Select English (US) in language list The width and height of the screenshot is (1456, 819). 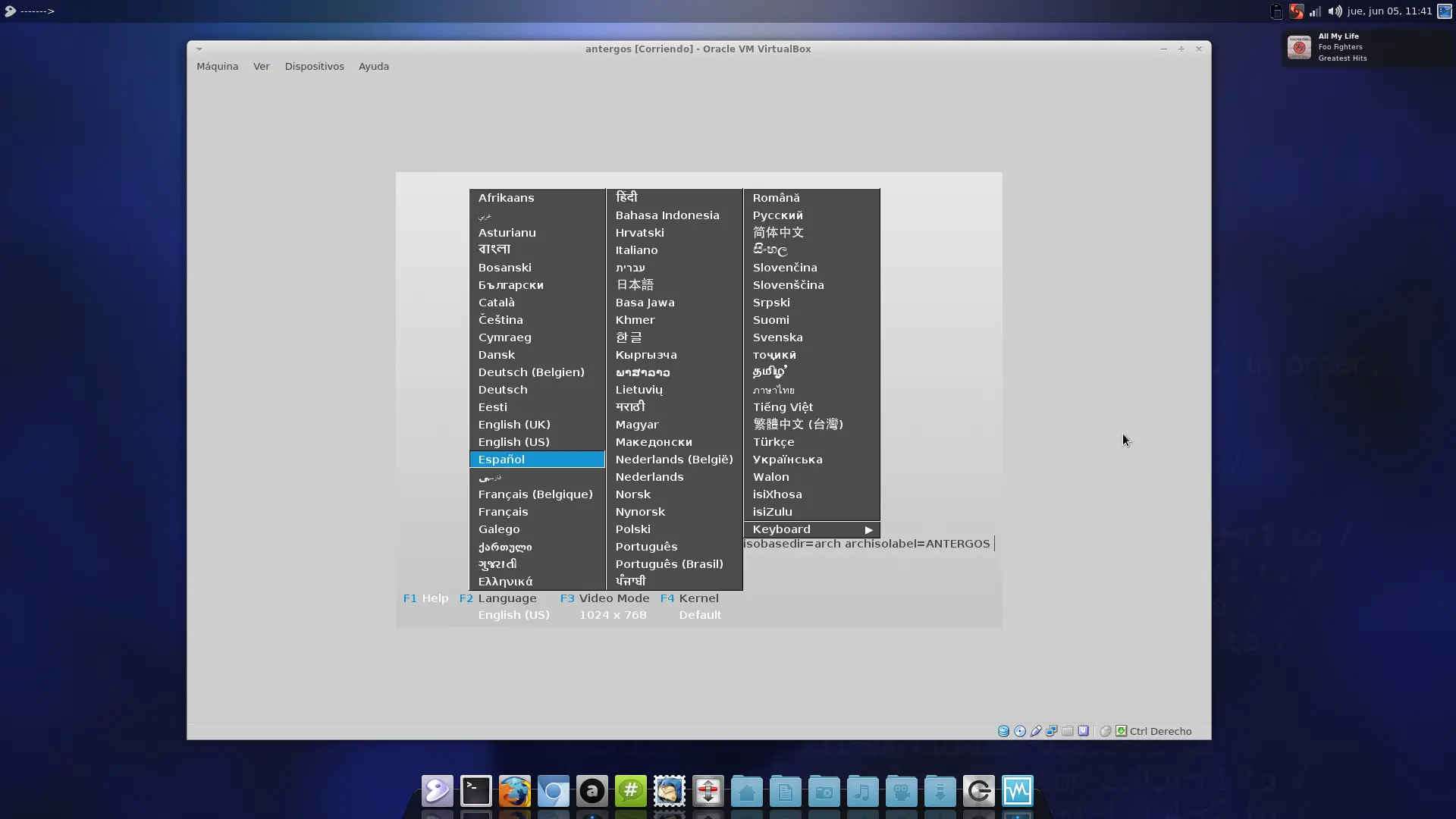click(x=537, y=442)
